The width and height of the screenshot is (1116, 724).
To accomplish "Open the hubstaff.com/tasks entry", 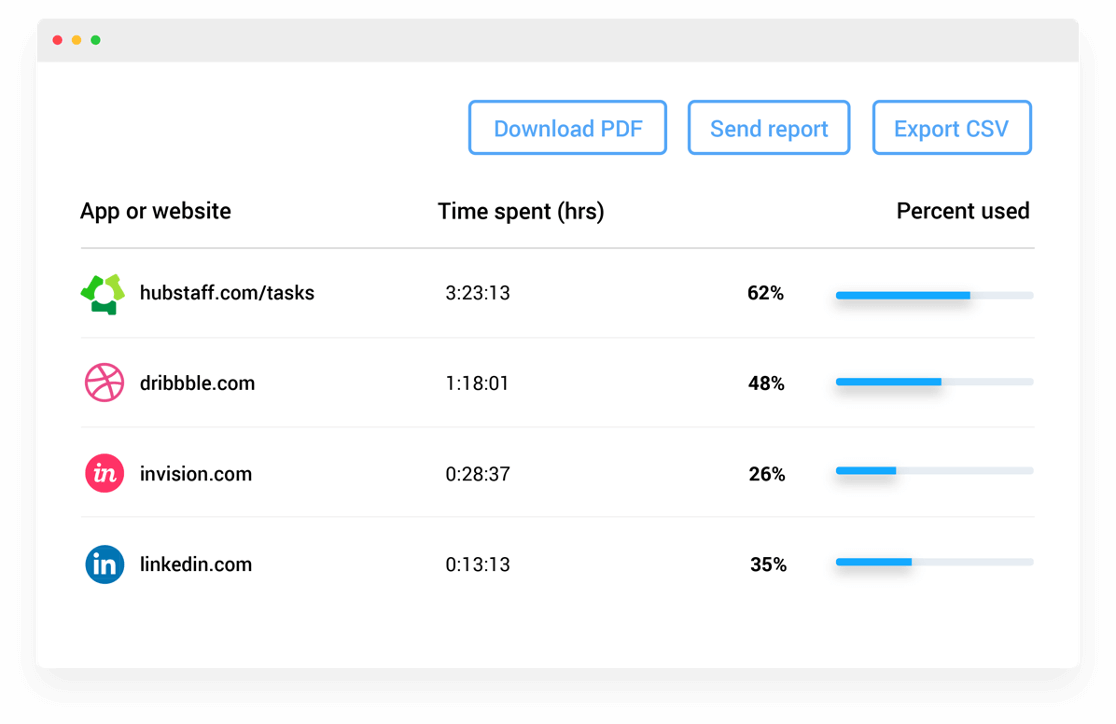I will [x=227, y=293].
